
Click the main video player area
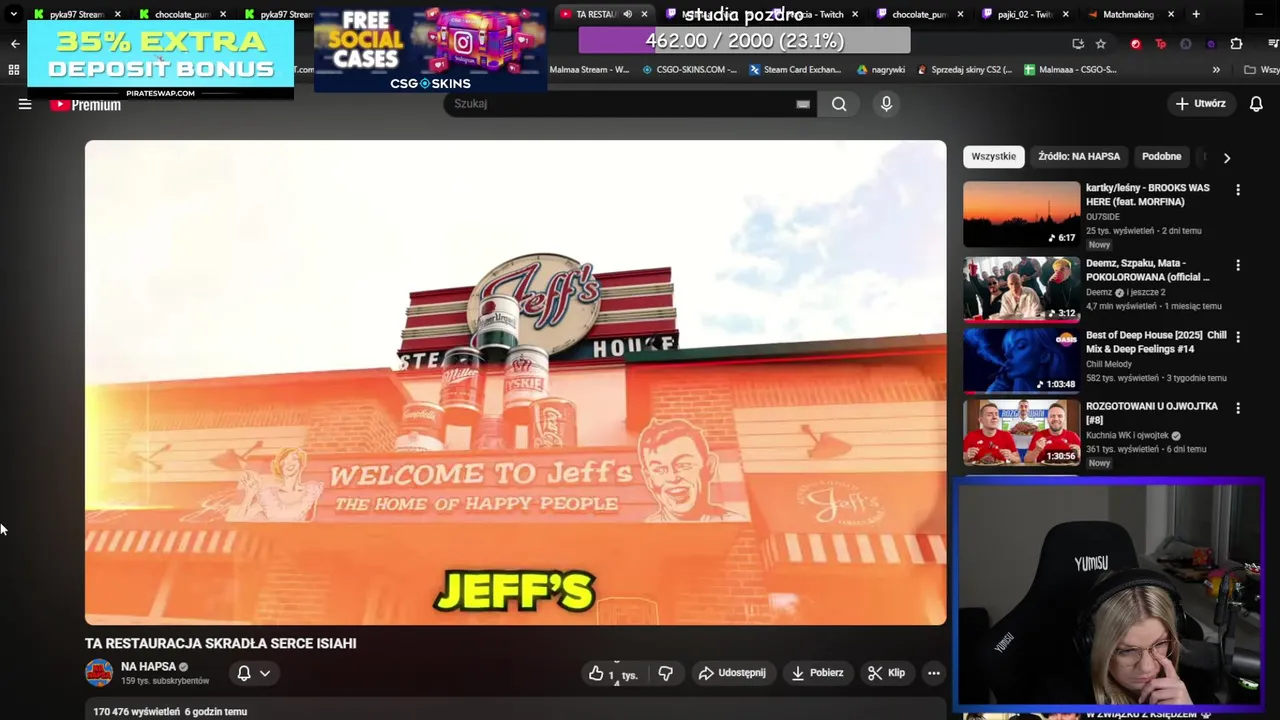tap(515, 382)
